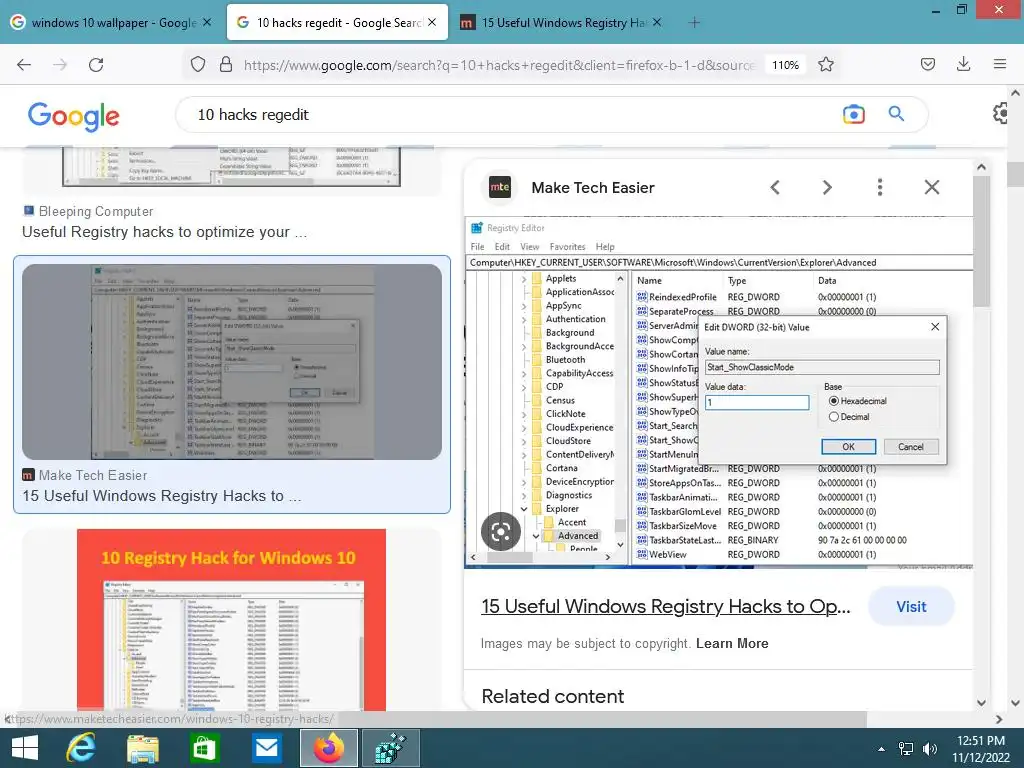Open a new browser tab
The image size is (1024, 768).
coord(694,23)
